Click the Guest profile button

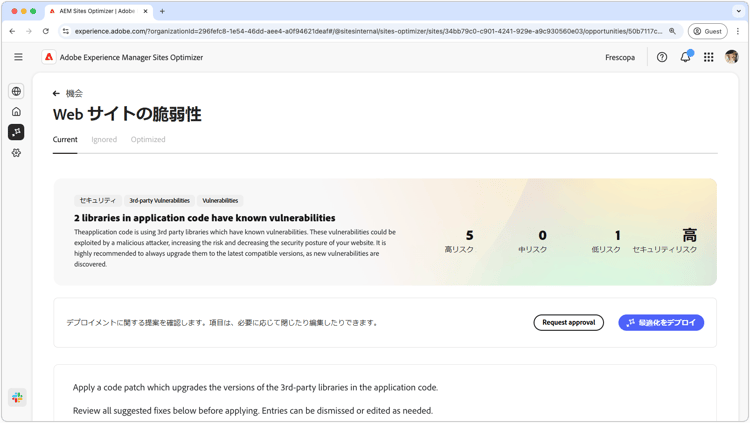pyautogui.click(x=707, y=31)
